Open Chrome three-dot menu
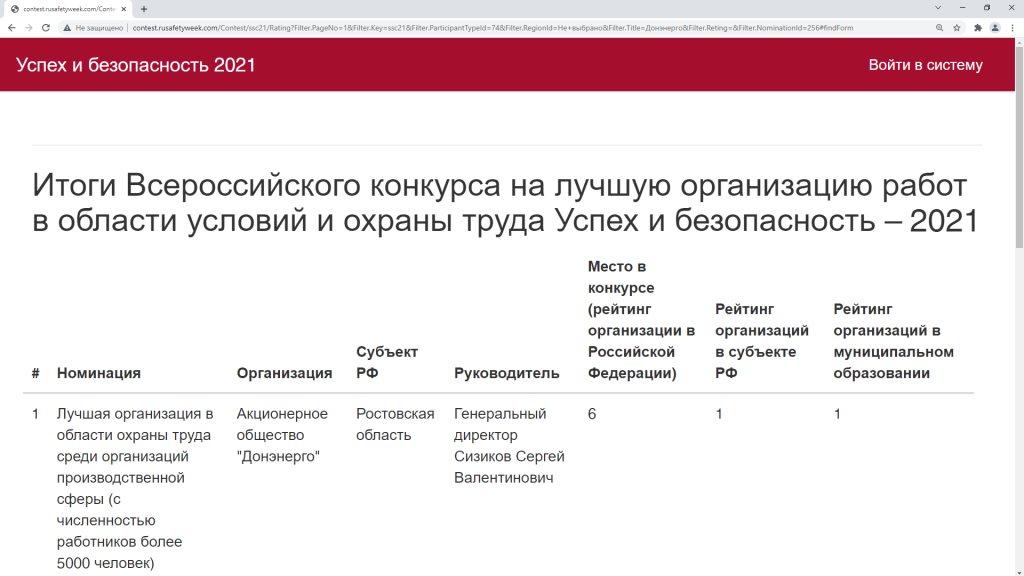1024x576 pixels. 1012,27
